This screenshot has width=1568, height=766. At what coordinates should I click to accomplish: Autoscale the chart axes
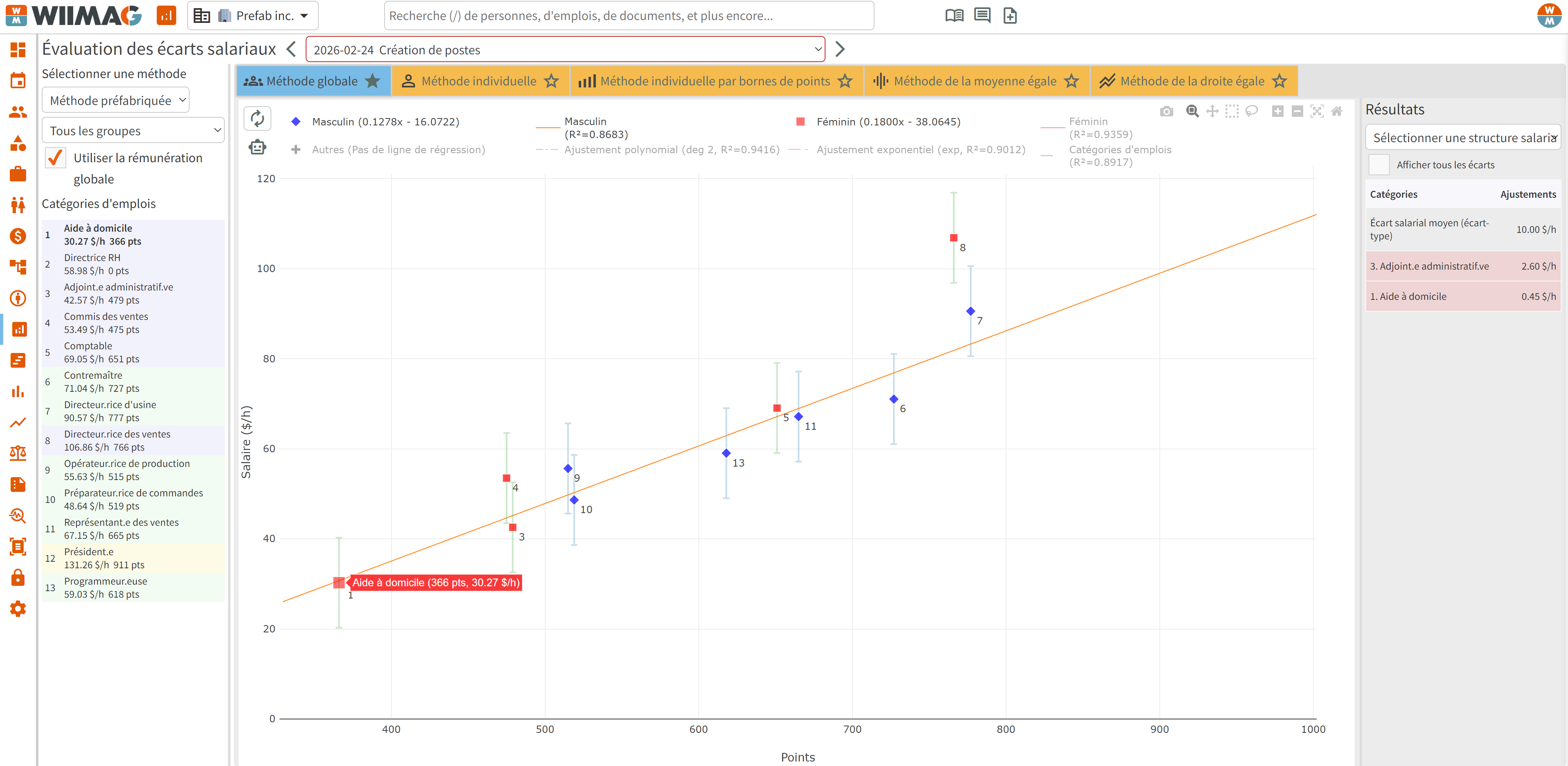click(1317, 112)
